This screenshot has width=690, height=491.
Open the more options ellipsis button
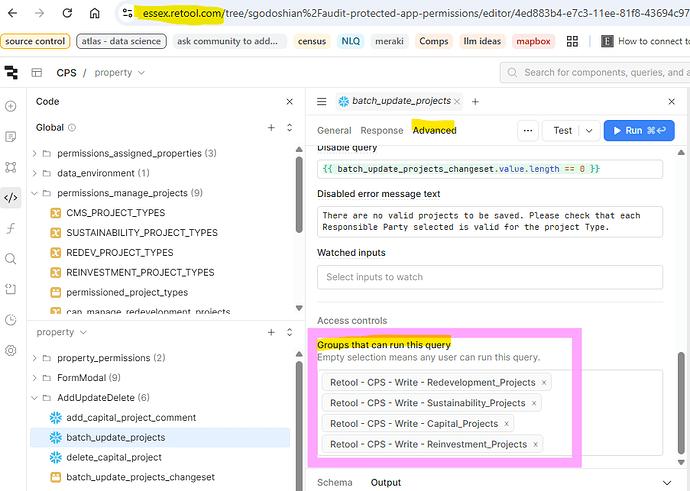[x=527, y=131]
